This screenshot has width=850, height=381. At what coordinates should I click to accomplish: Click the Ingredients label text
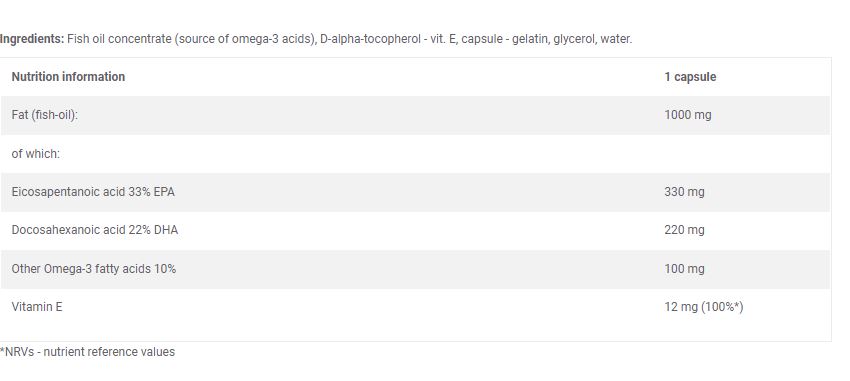point(32,39)
